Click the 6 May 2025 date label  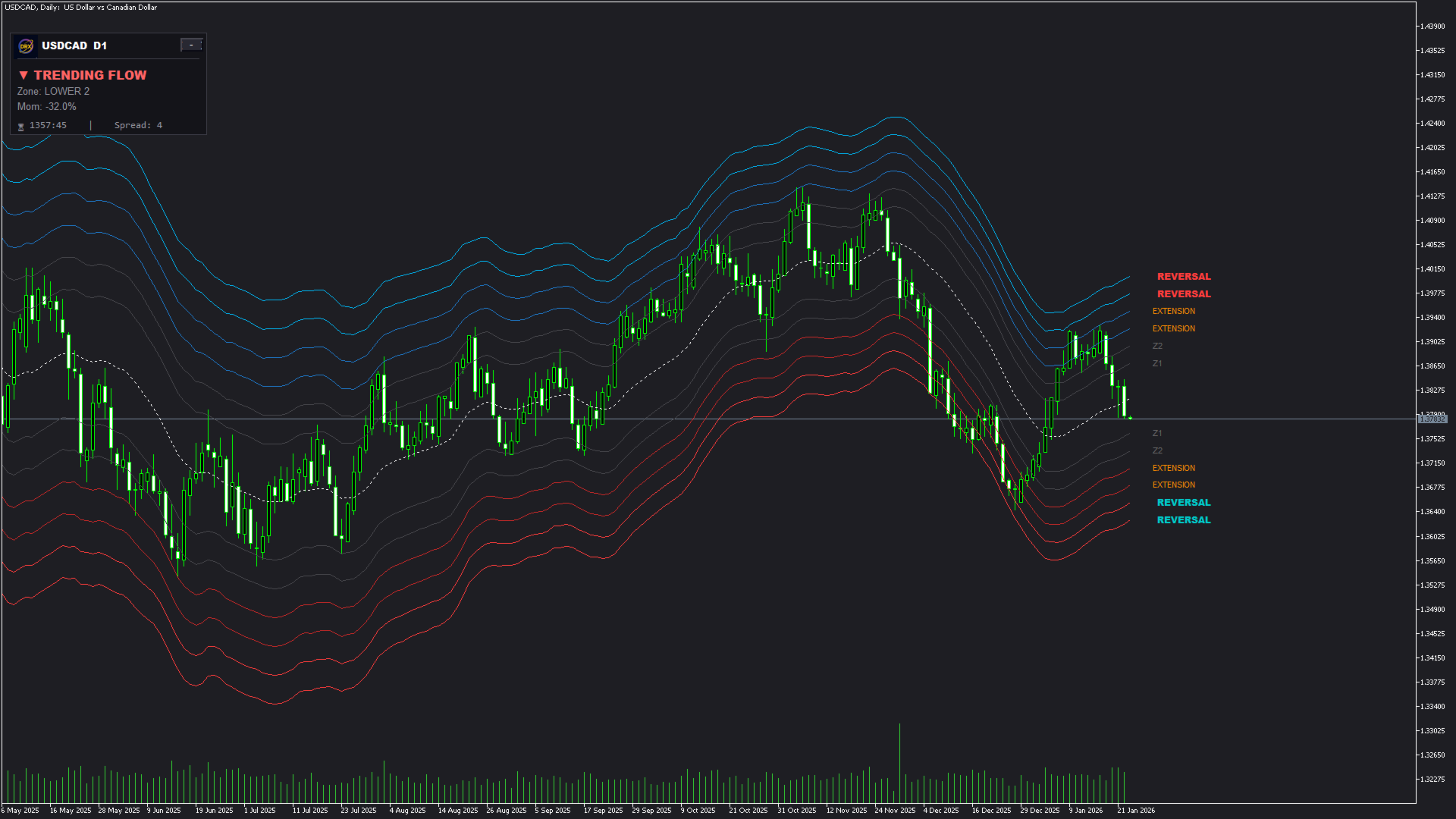coord(20,811)
